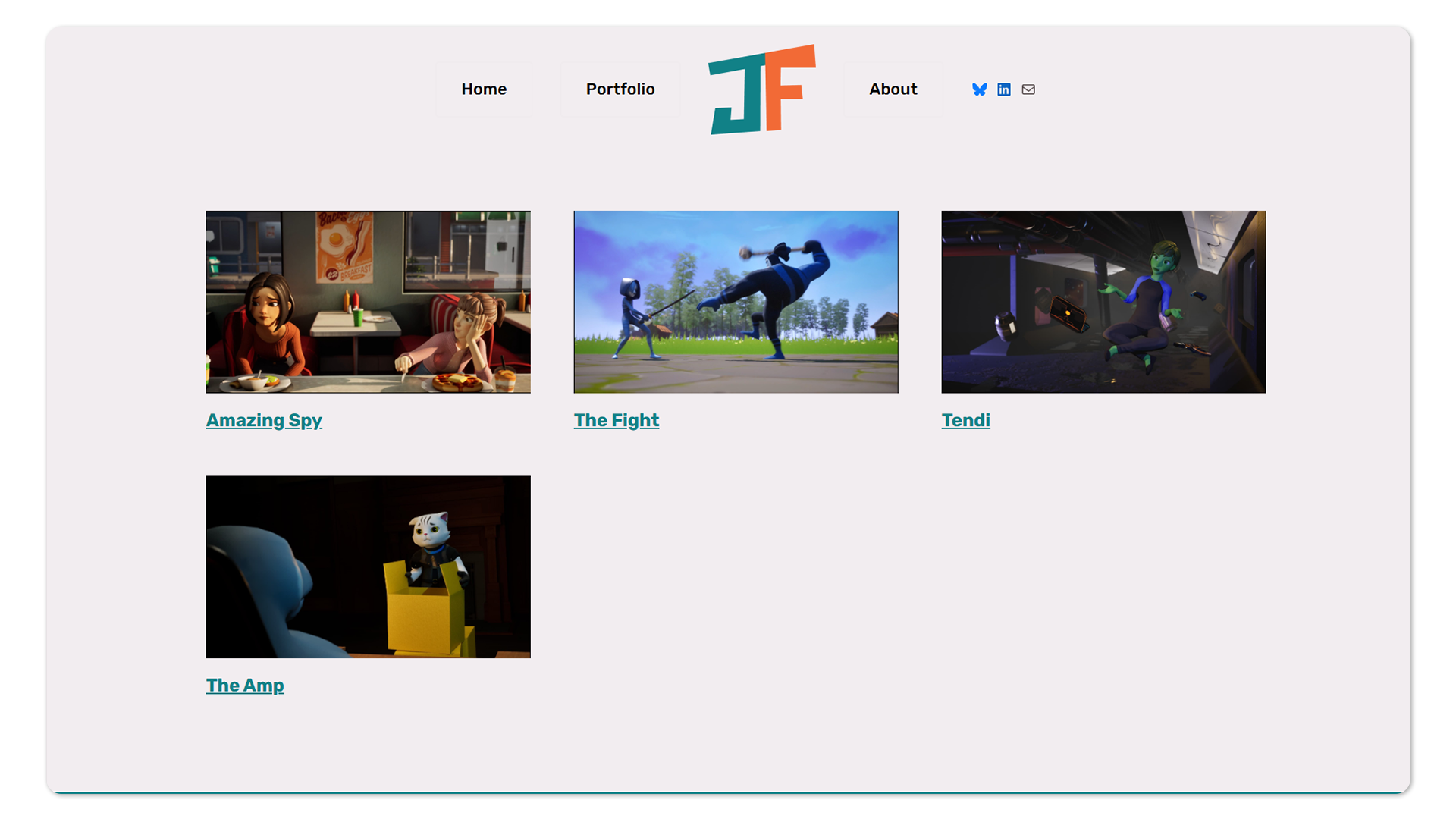Click the LinkedIn icon in header

coord(1003,89)
